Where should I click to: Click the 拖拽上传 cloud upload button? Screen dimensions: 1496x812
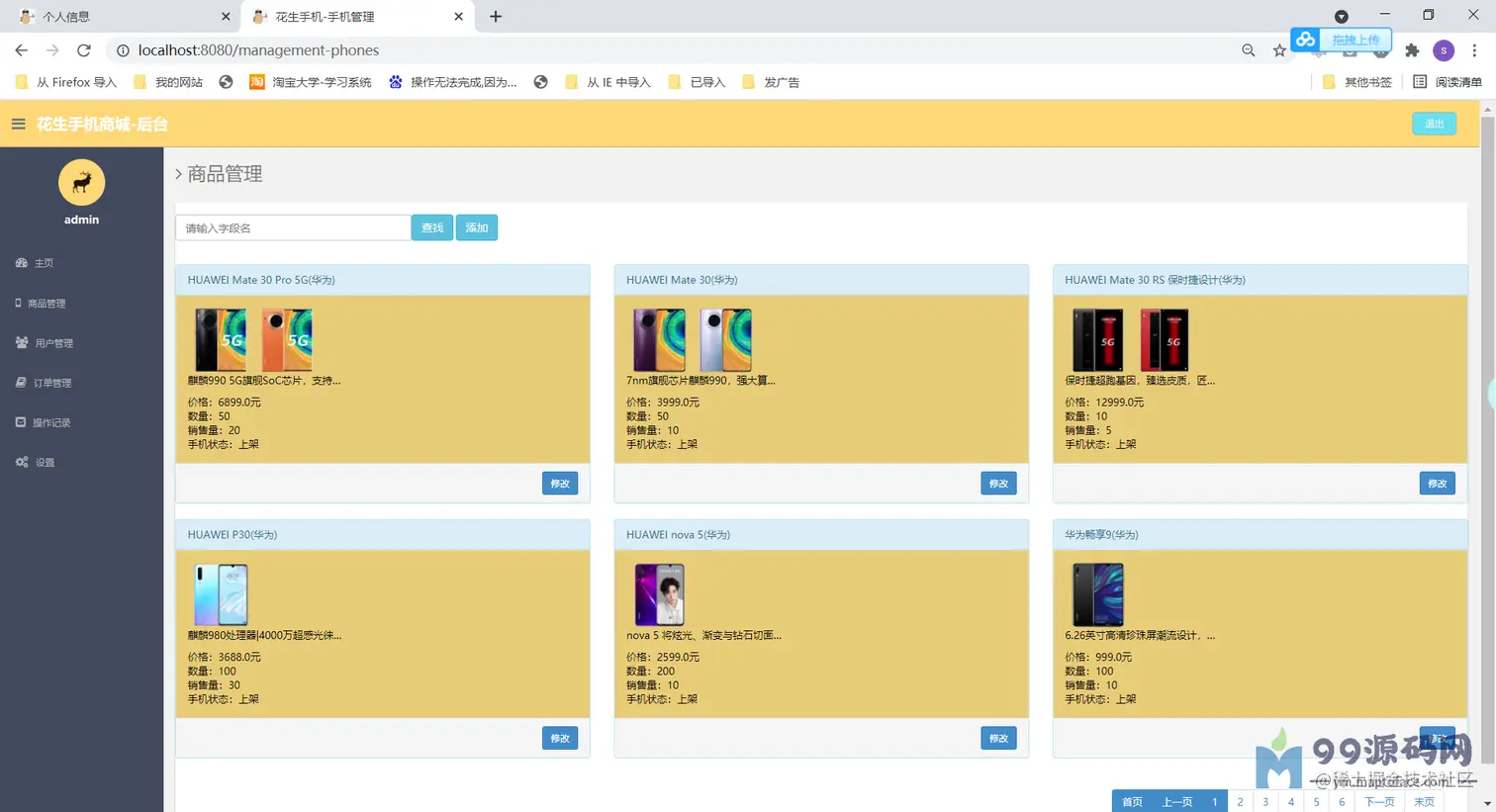point(1342,40)
